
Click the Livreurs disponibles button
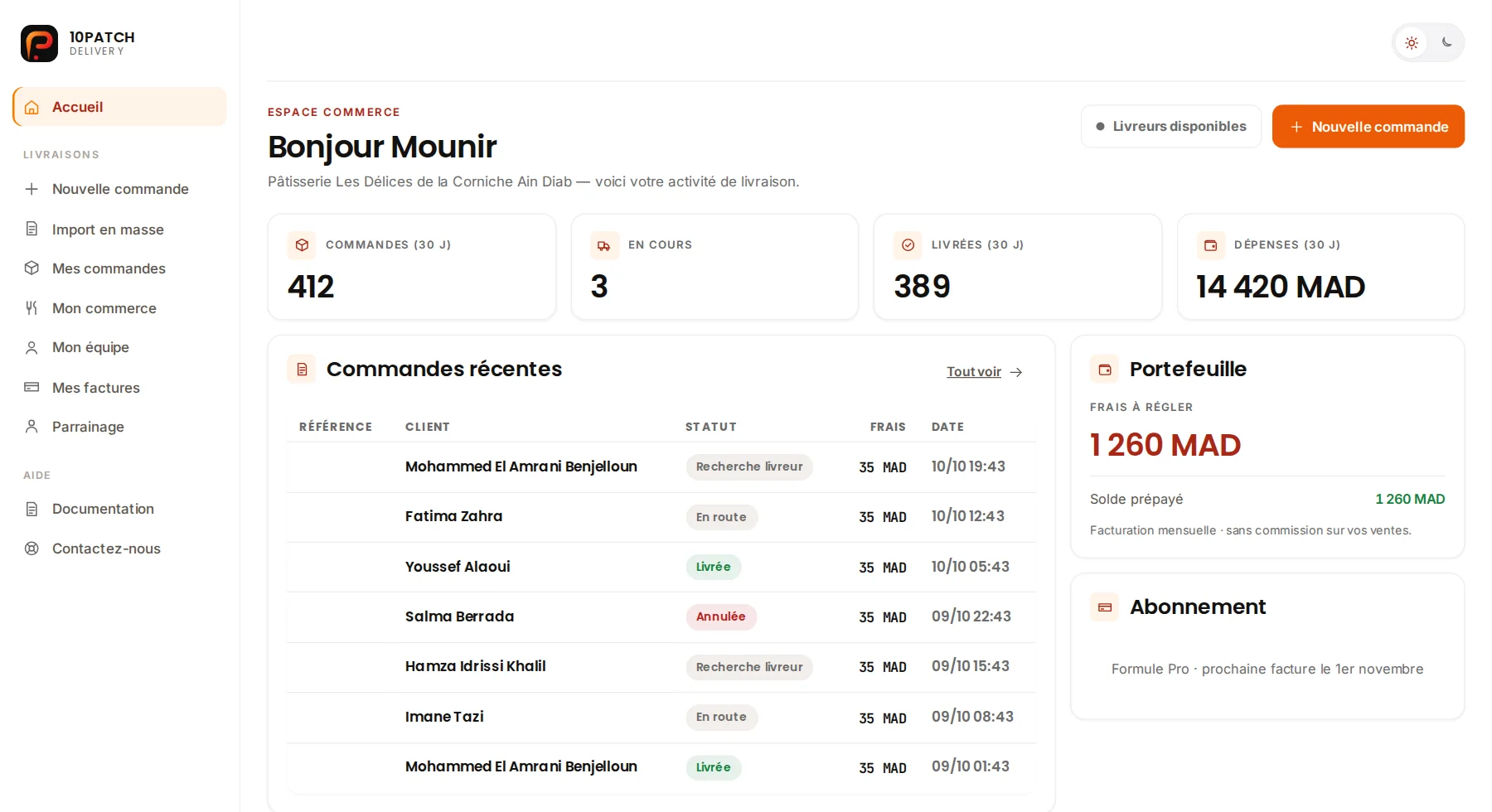point(1171,127)
